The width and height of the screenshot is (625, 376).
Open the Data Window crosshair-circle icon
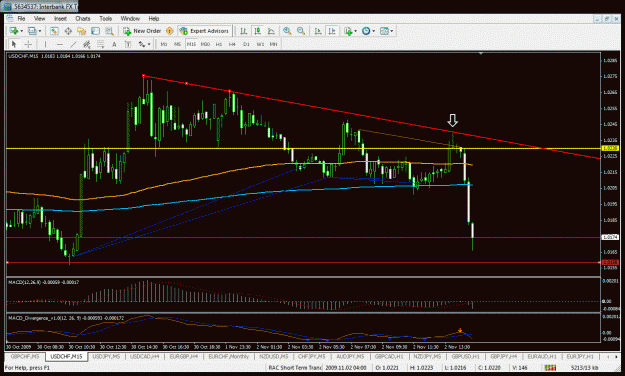point(68,31)
